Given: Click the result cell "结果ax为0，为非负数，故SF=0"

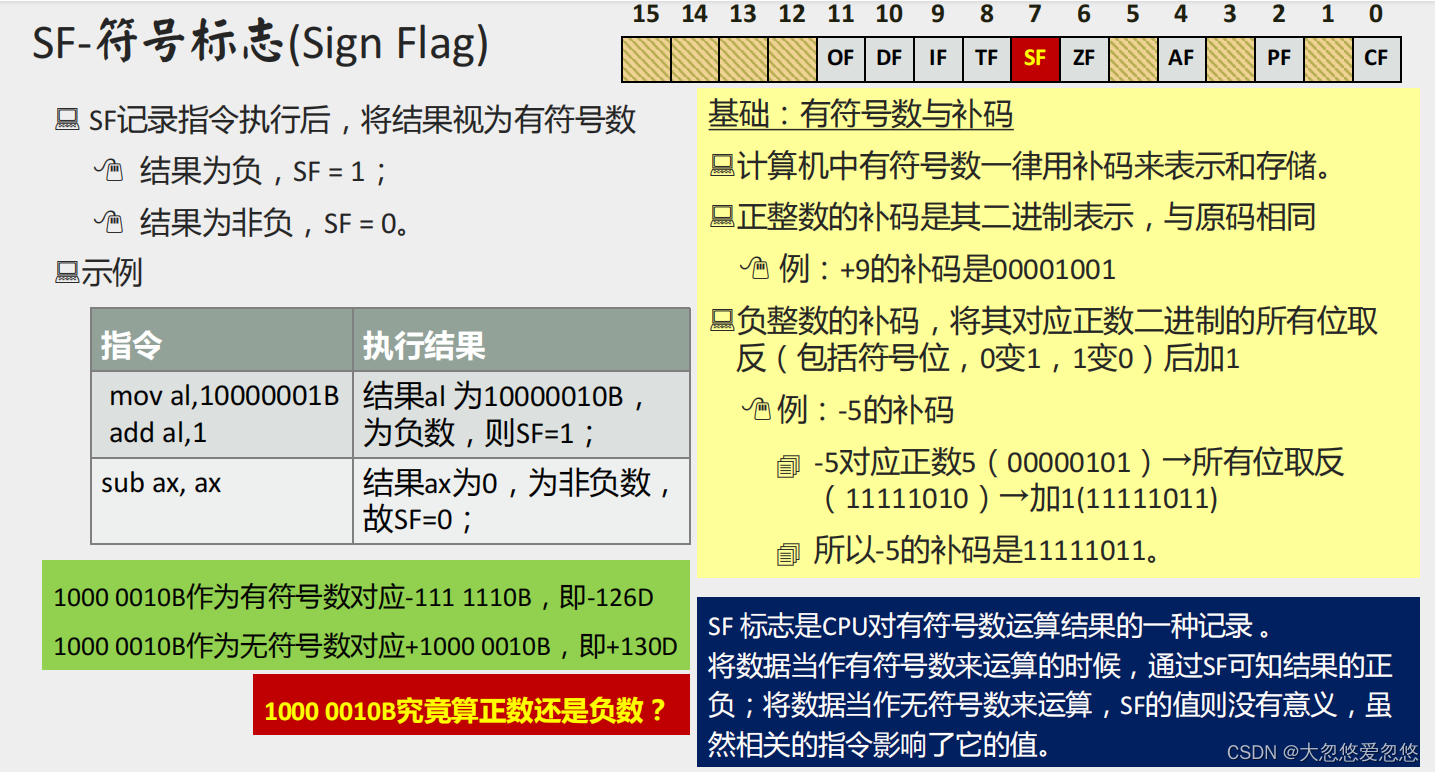Looking at the screenshot, I should pos(521,501).
